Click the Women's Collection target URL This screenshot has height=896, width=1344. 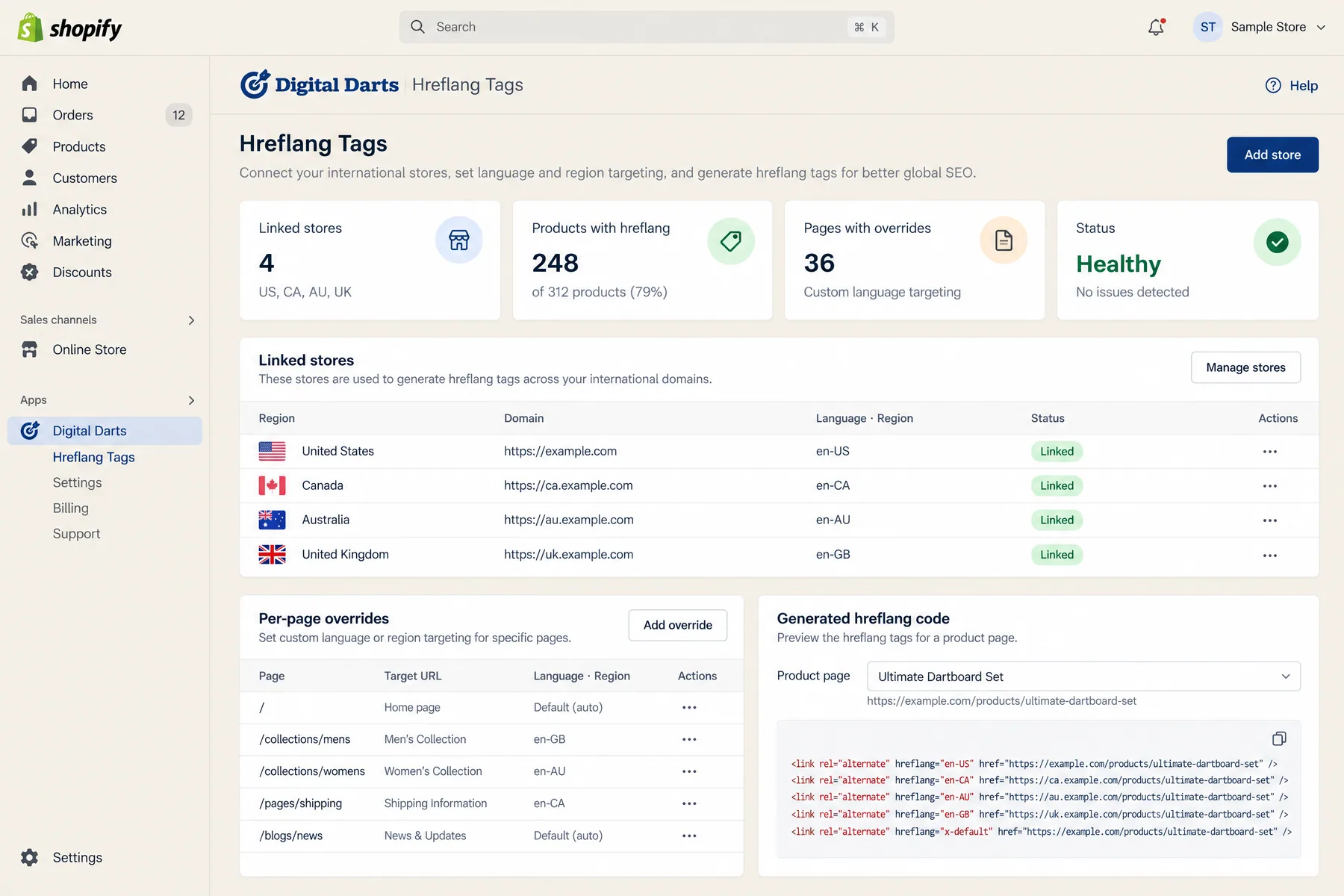(433, 771)
